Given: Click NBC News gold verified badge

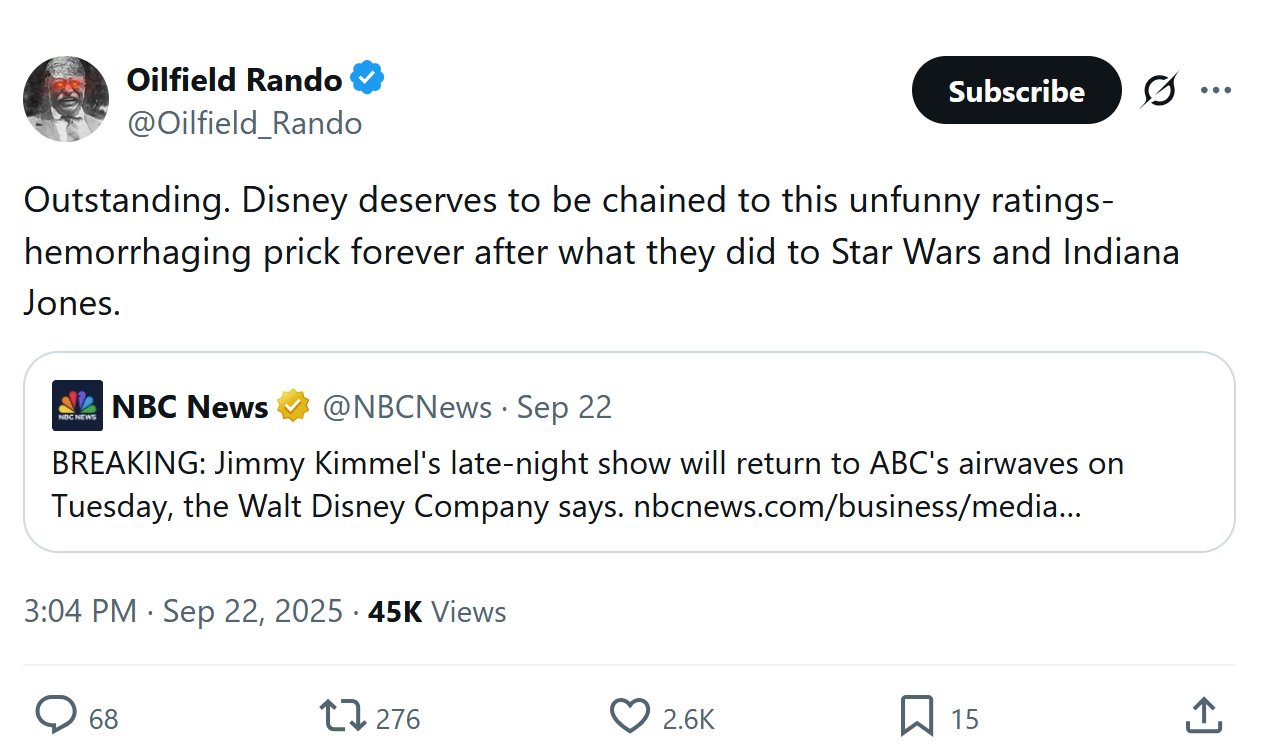Looking at the screenshot, I should point(293,406).
